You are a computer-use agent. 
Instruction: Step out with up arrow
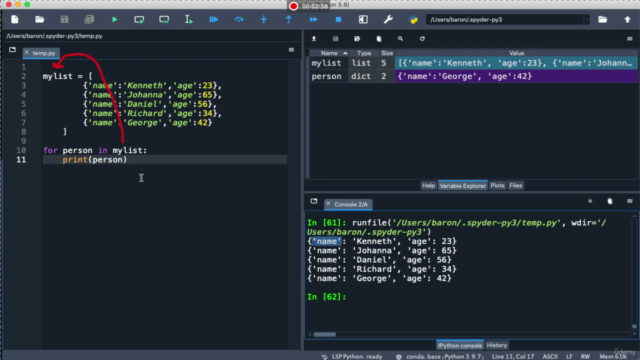[289, 19]
